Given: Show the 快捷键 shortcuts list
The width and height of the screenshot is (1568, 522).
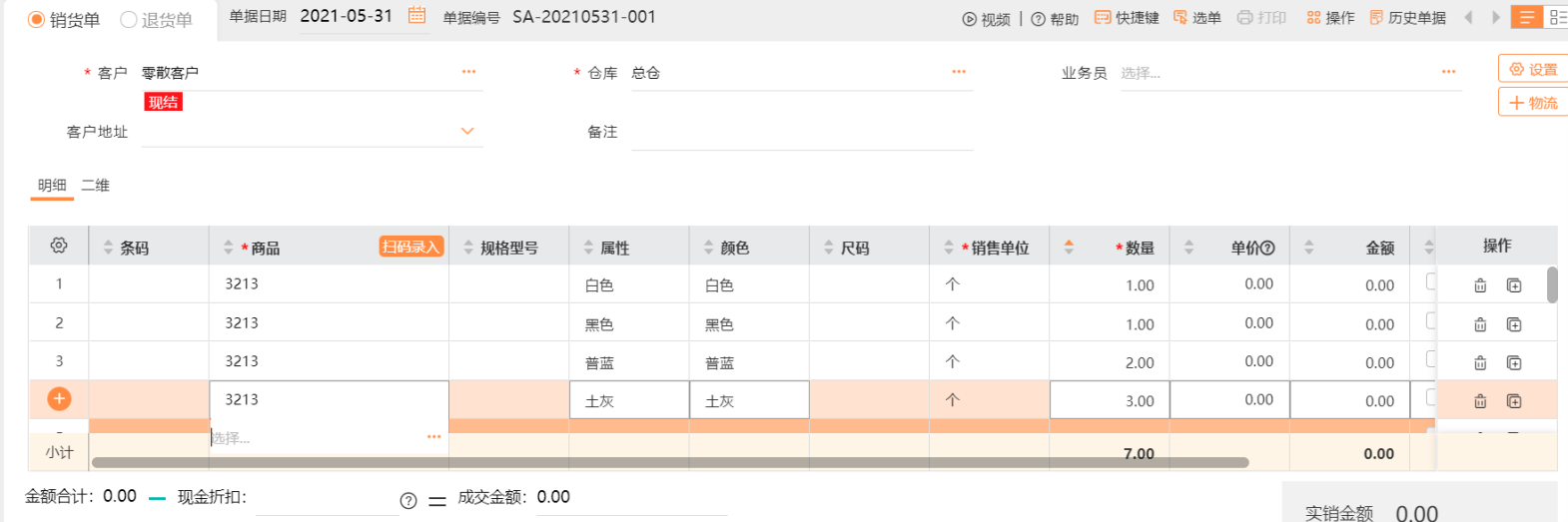Looking at the screenshot, I should click(1127, 18).
